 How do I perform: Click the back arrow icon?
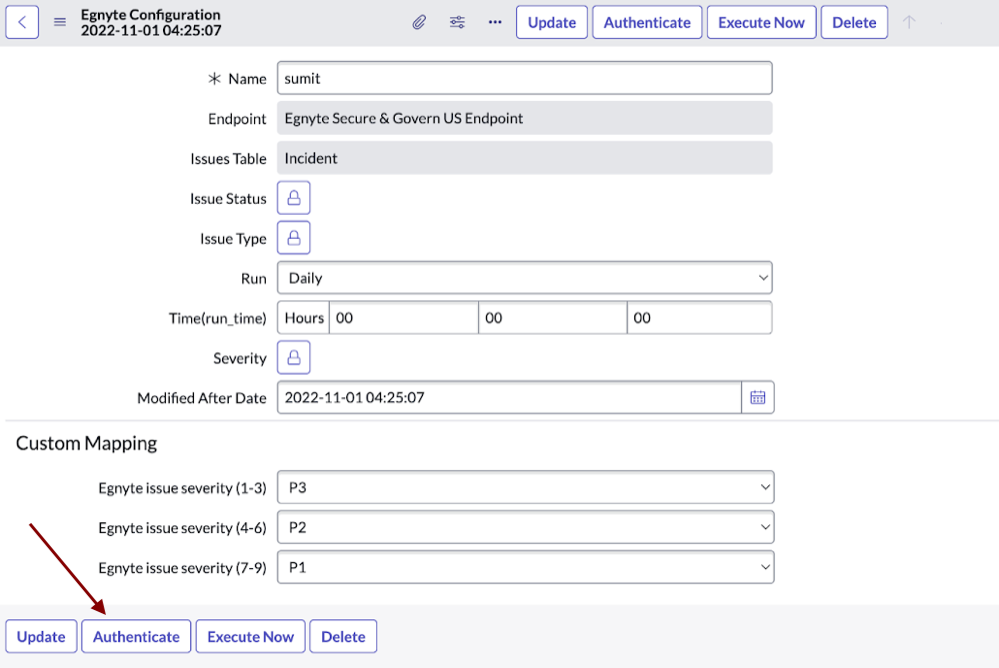[x=22, y=21]
